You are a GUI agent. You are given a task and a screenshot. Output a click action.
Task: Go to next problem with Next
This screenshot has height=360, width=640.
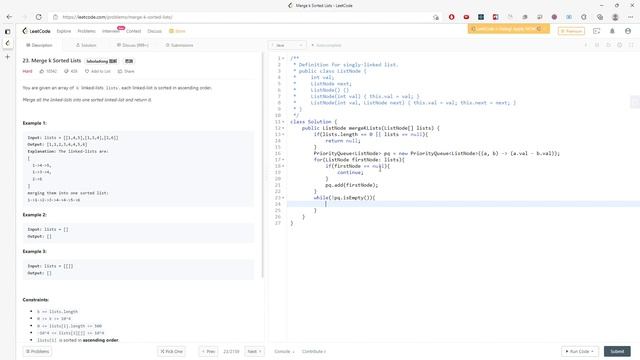(254, 351)
